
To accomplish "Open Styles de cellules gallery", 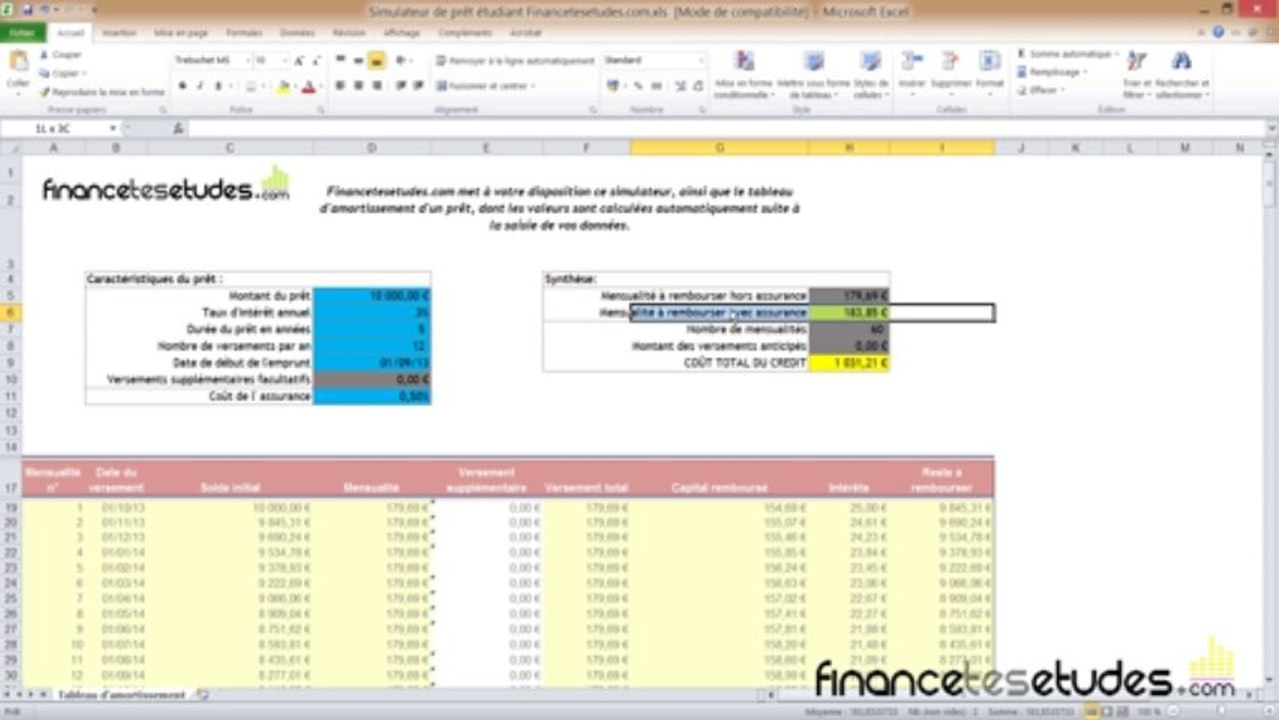I will pos(871,73).
